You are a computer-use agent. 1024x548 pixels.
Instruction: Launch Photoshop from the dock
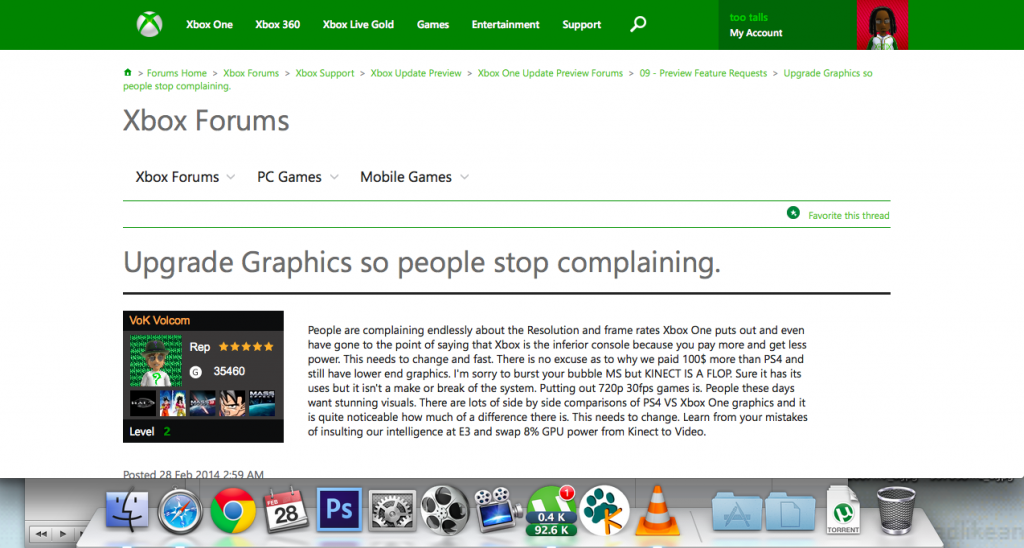[338, 510]
